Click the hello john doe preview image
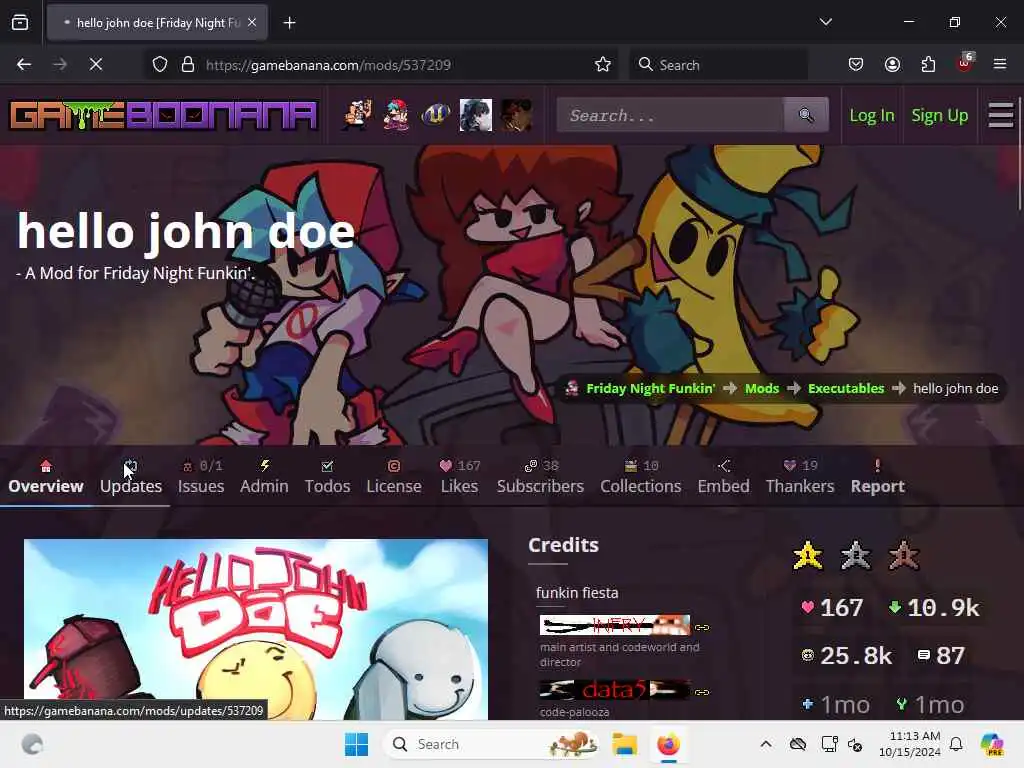 coord(256,630)
